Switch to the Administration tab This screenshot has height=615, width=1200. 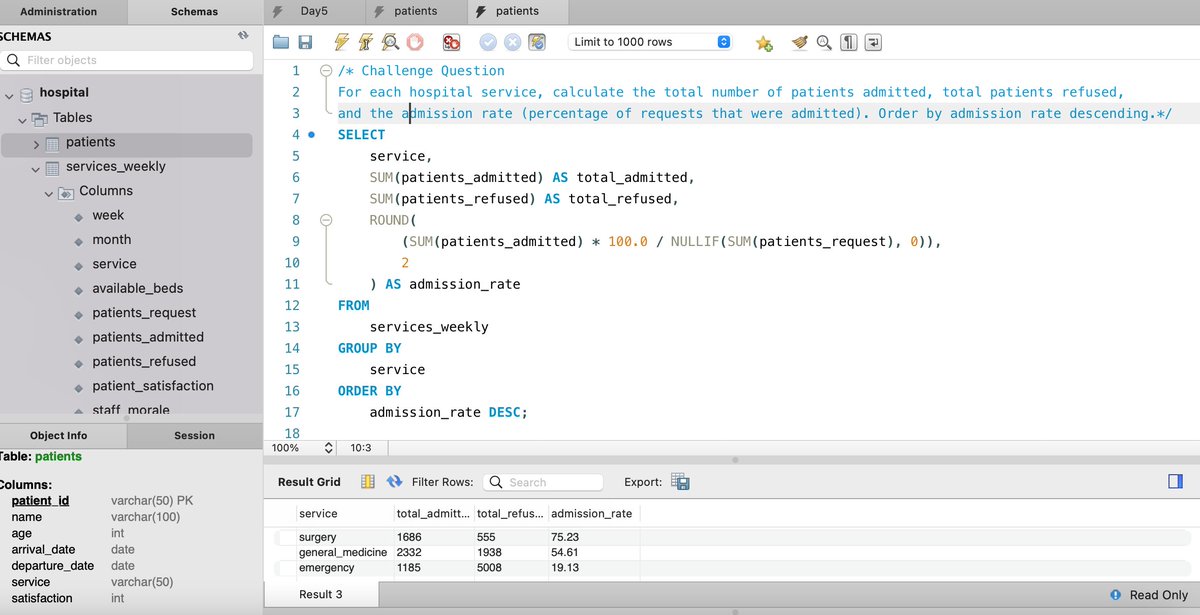pyautogui.click(x=59, y=12)
